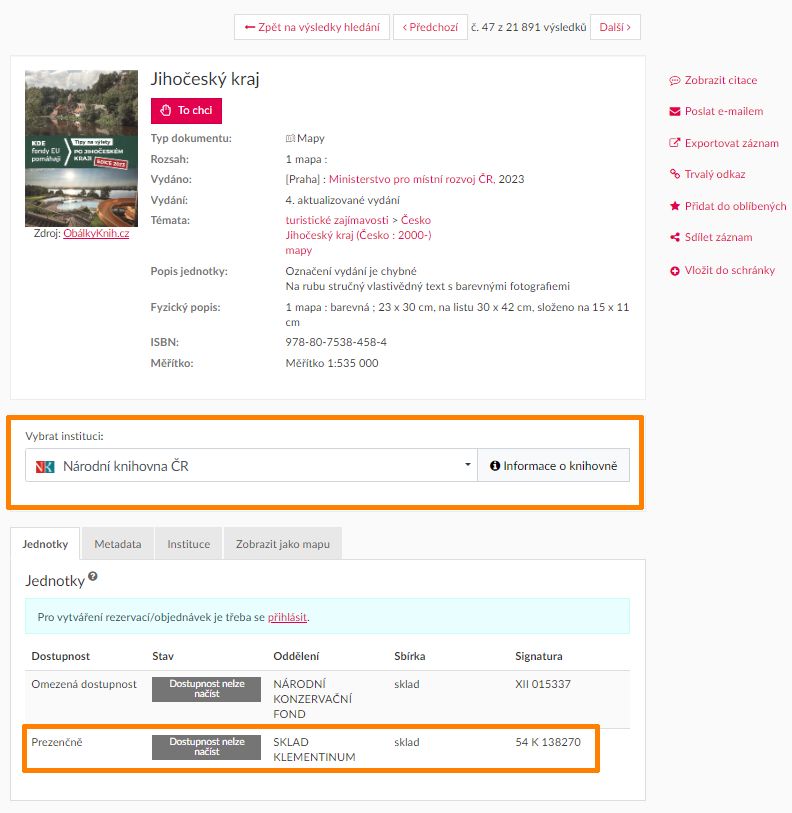Click the Zobrazit citace speech bubble icon

[x=674, y=80]
